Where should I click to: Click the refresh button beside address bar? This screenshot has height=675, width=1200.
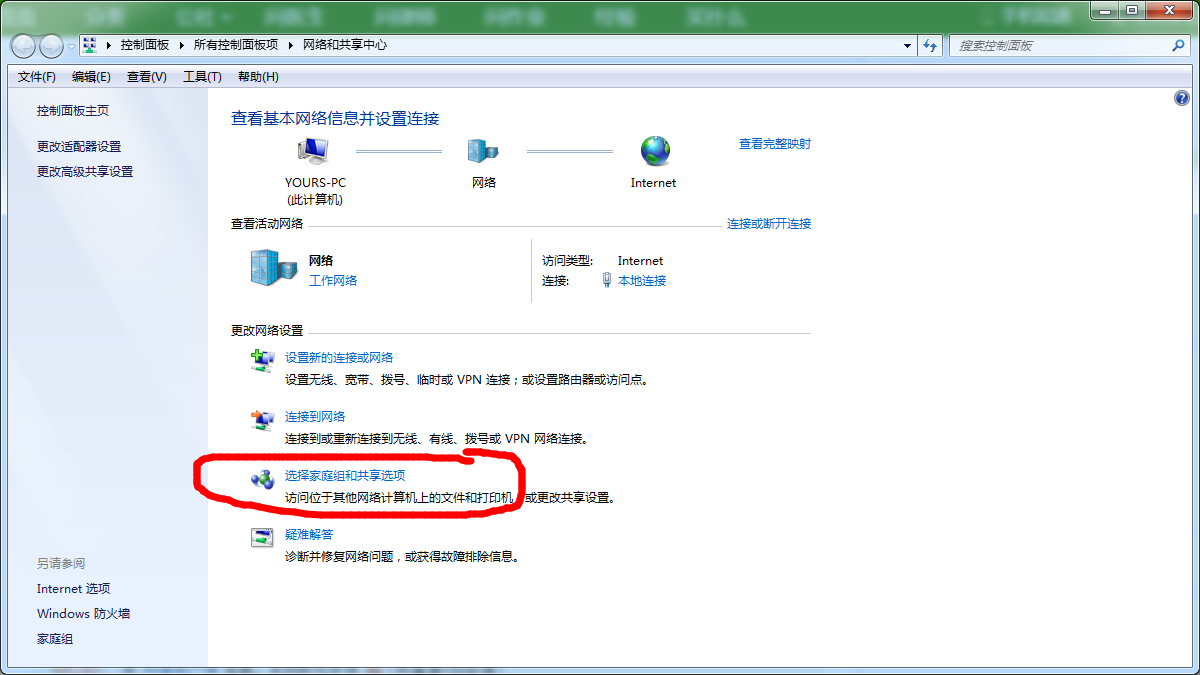click(x=931, y=46)
